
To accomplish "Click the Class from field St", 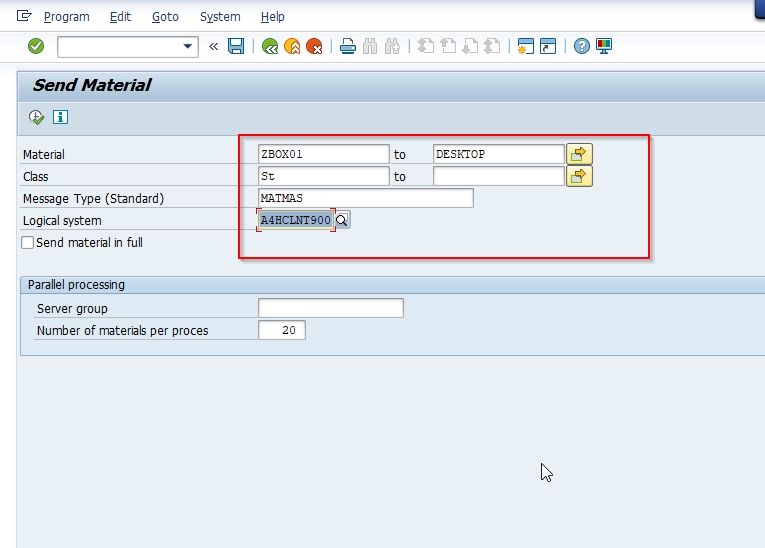I will click(x=323, y=176).
